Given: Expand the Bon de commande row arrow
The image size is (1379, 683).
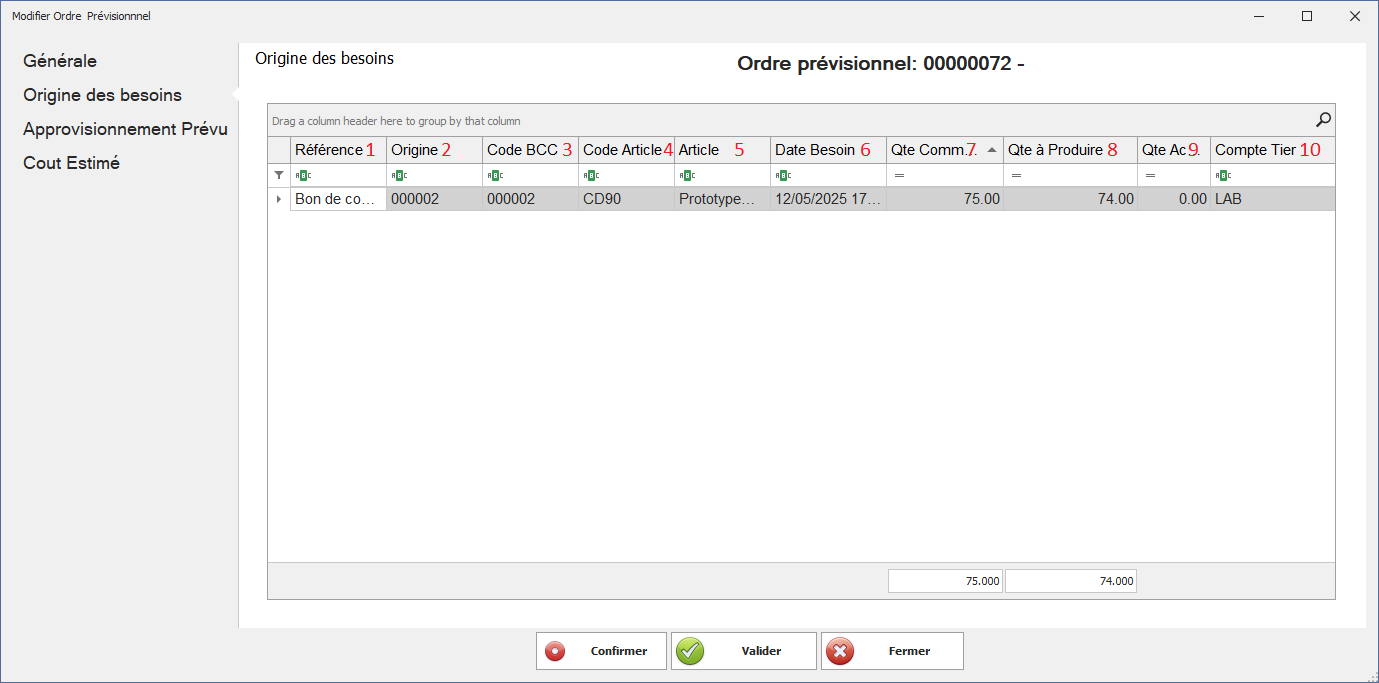Looking at the screenshot, I should pos(279,199).
